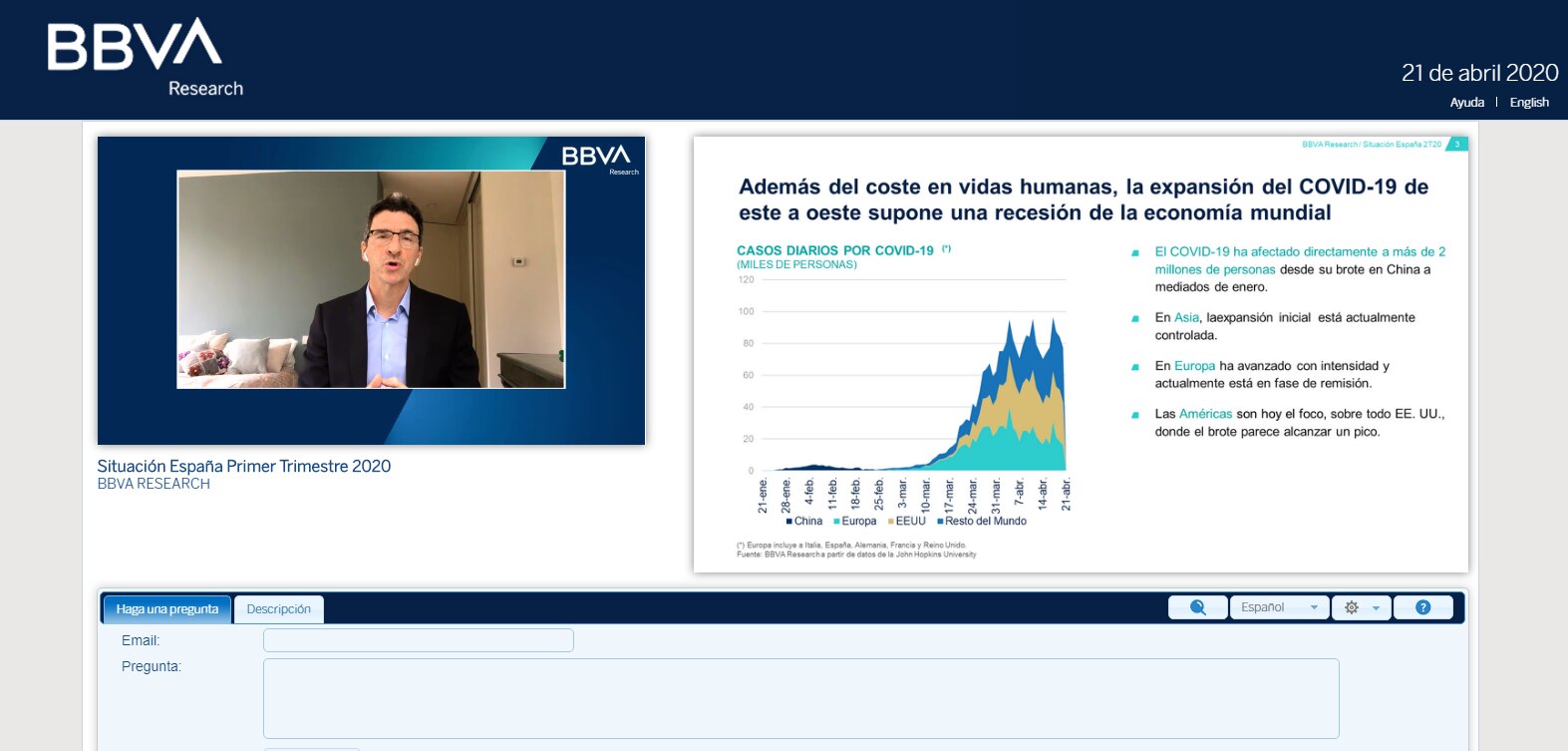Viewport: 1568px width, 751px height.
Task: Expand the Español language dropdown
Action: click(x=1280, y=607)
